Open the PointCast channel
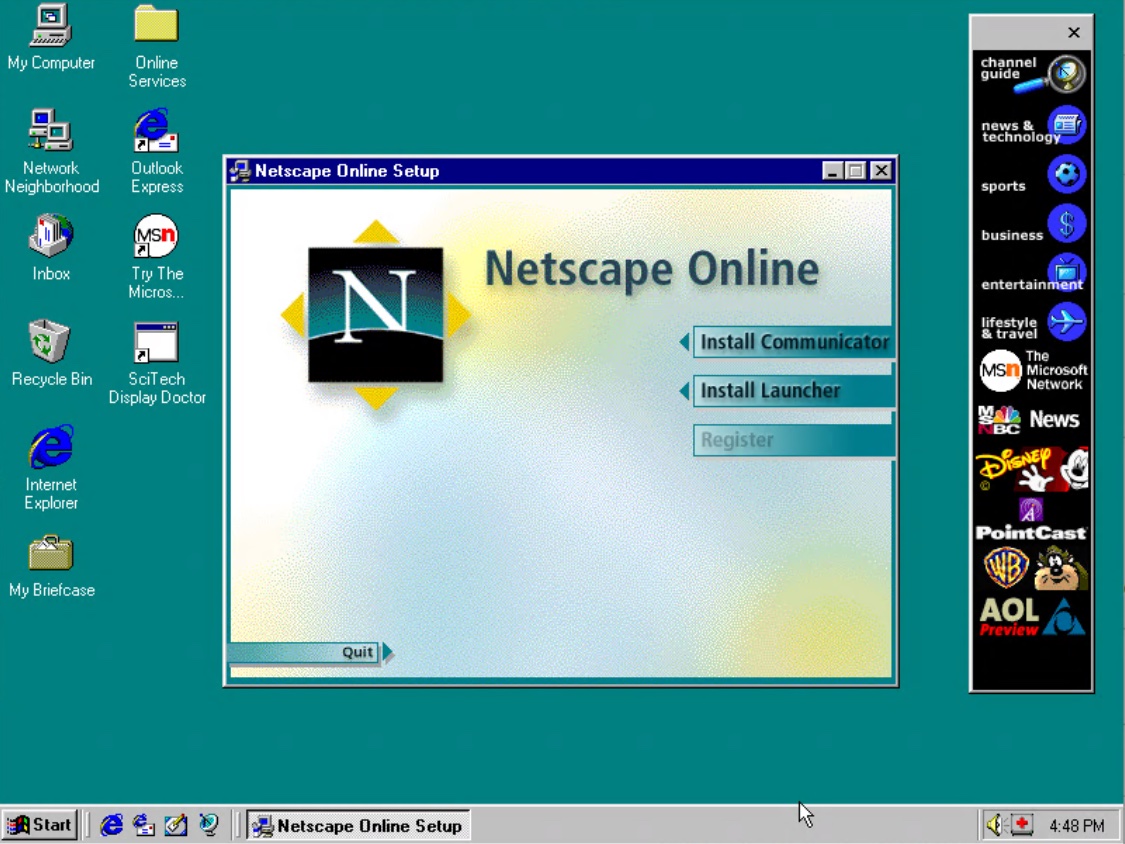Viewport: 1125px width, 844px height. tap(1032, 520)
